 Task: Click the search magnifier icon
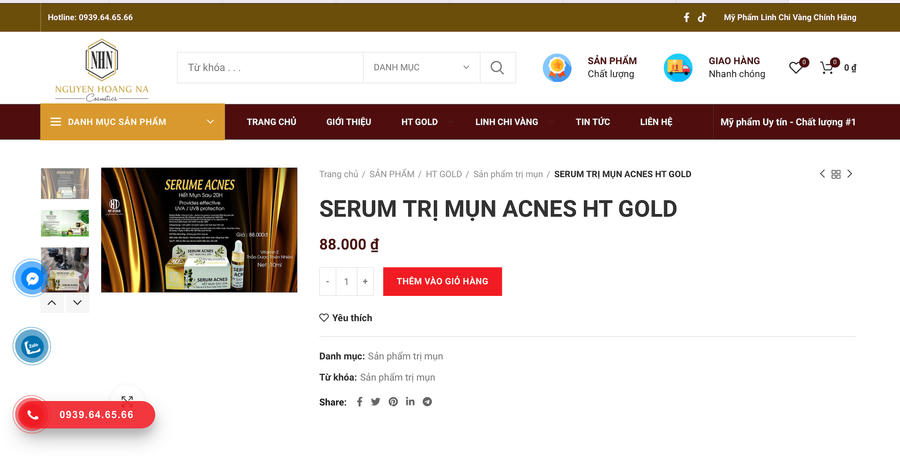pyautogui.click(x=497, y=68)
